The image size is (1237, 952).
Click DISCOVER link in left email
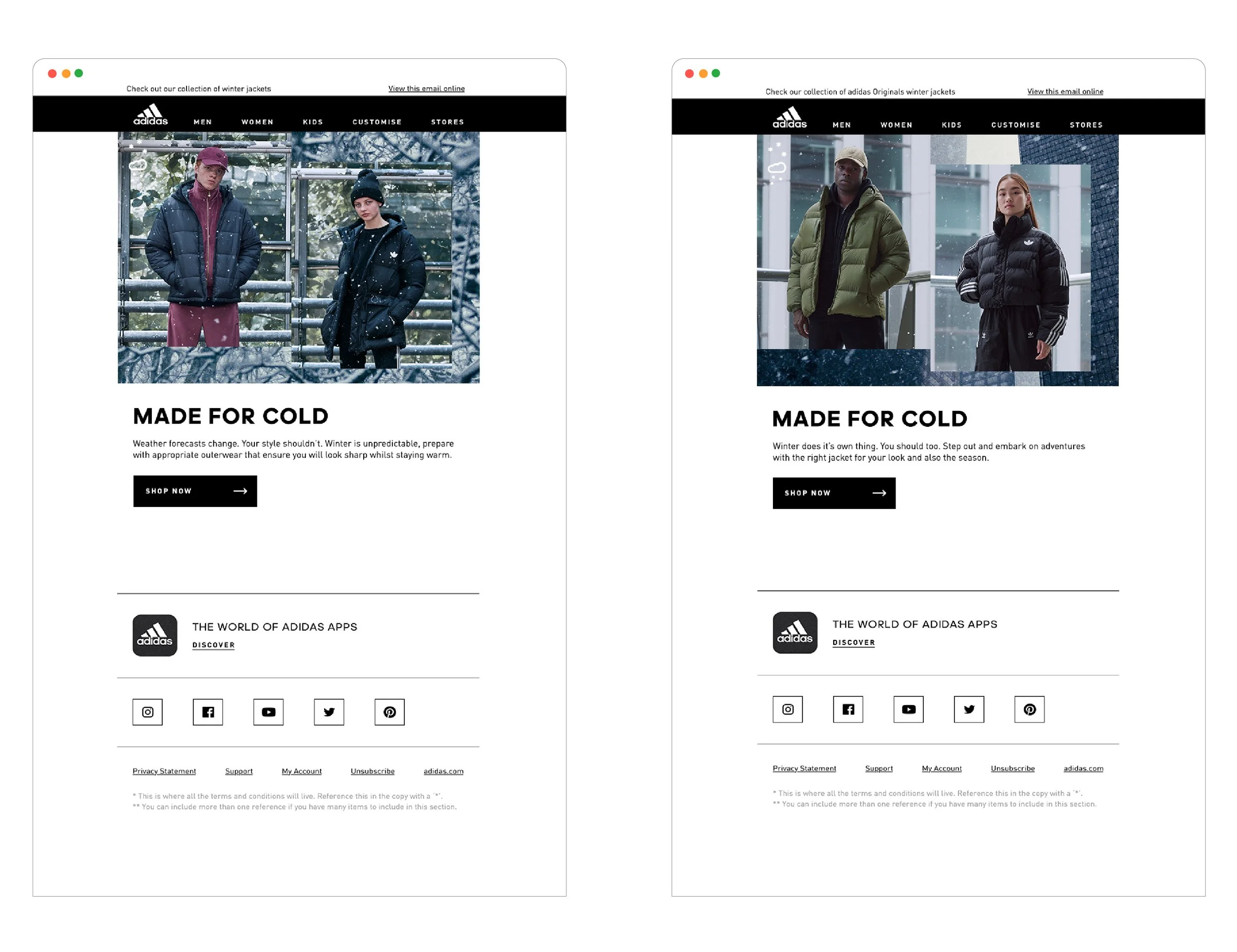coord(213,645)
